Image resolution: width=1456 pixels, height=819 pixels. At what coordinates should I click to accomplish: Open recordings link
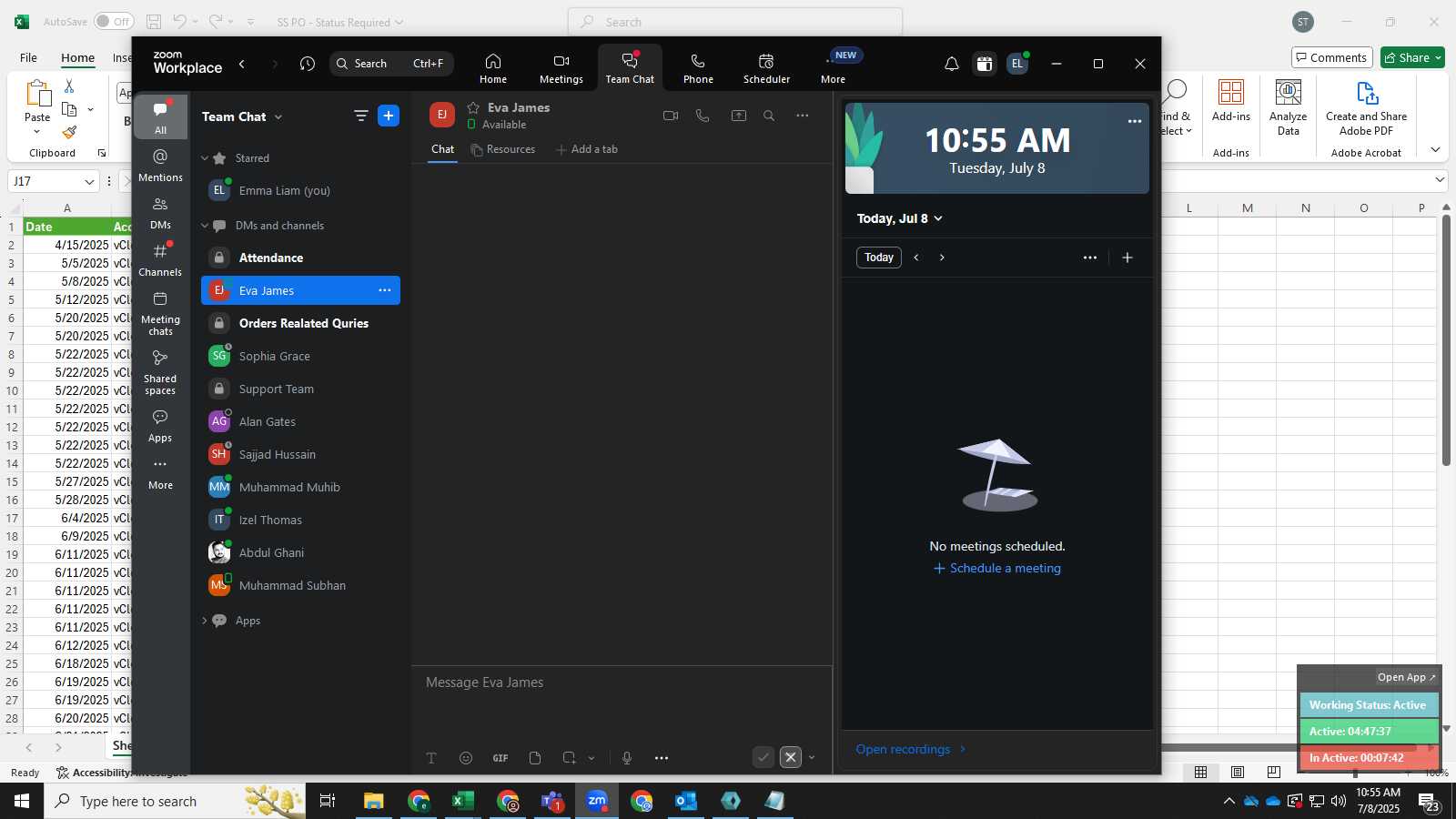[911, 749]
